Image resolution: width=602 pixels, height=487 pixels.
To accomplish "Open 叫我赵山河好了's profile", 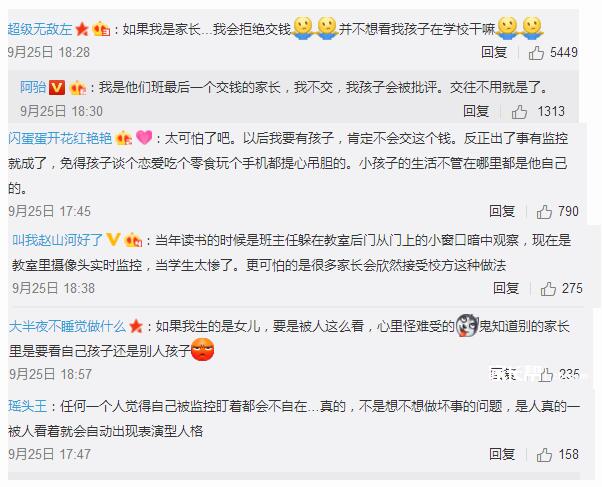I will click(x=58, y=240).
